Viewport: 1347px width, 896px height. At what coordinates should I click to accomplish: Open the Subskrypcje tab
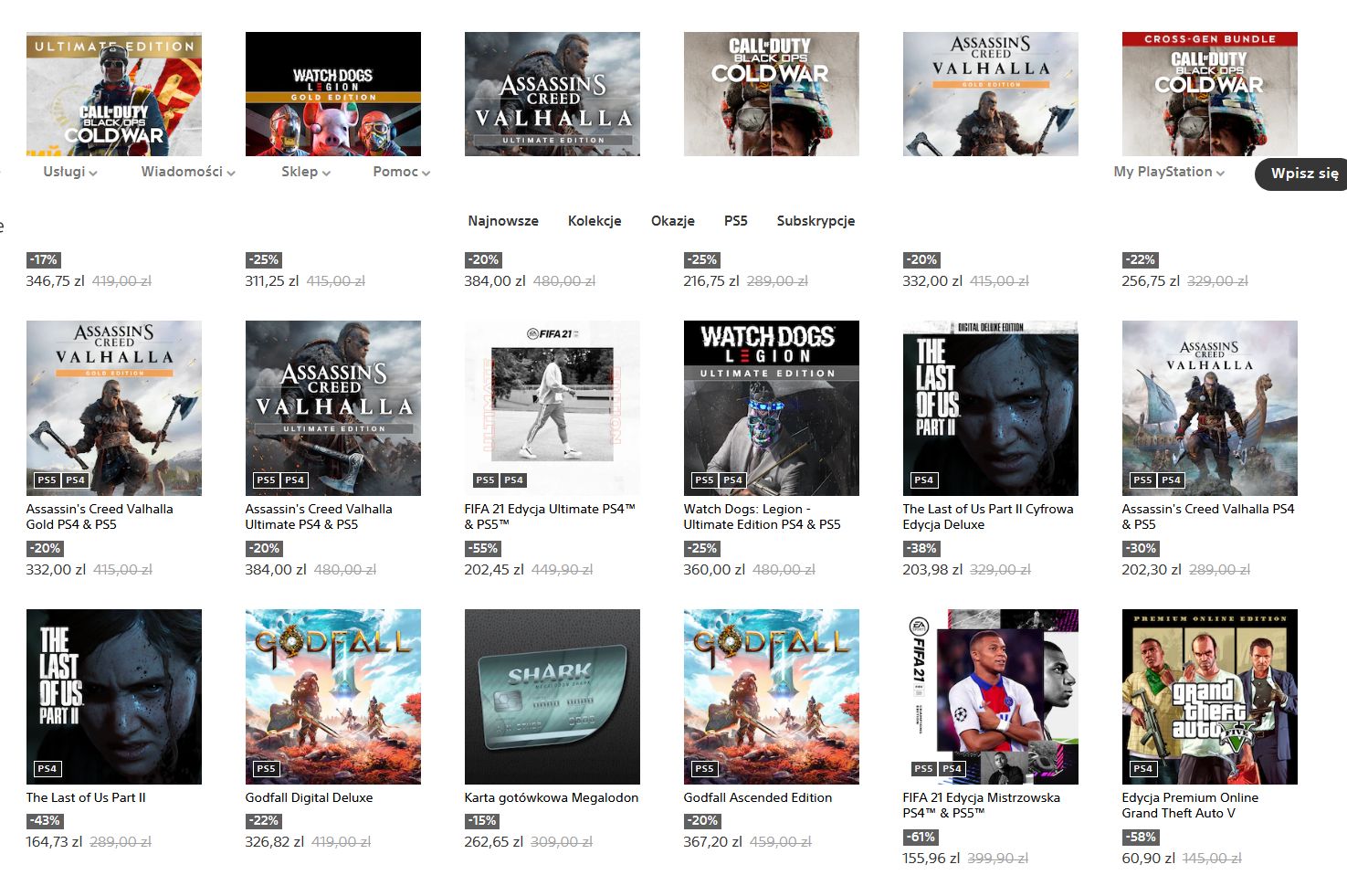tap(816, 221)
